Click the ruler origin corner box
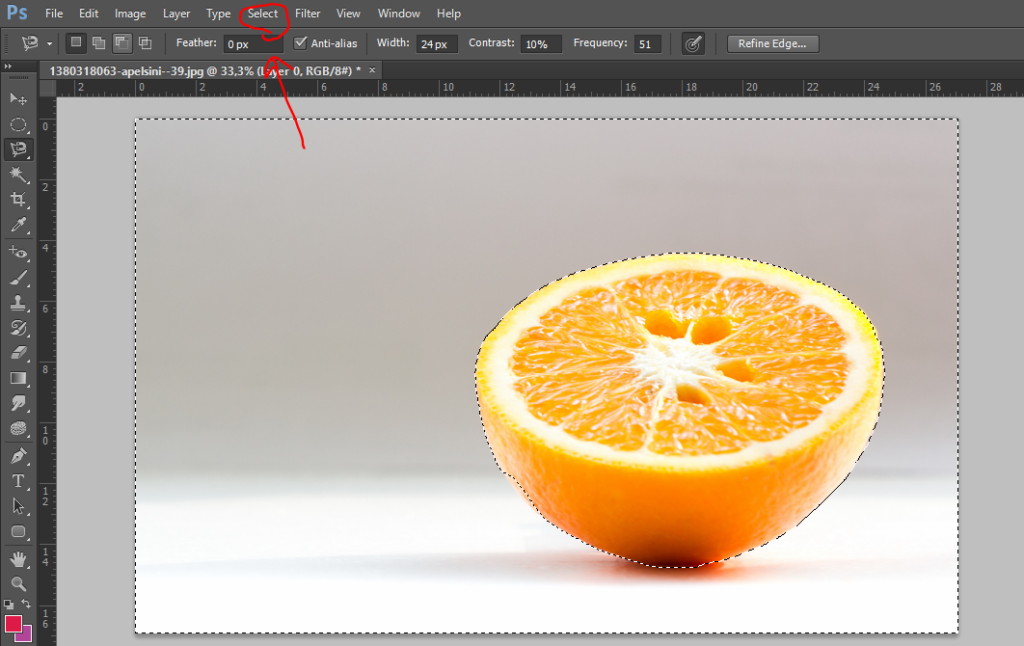 click(48, 88)
